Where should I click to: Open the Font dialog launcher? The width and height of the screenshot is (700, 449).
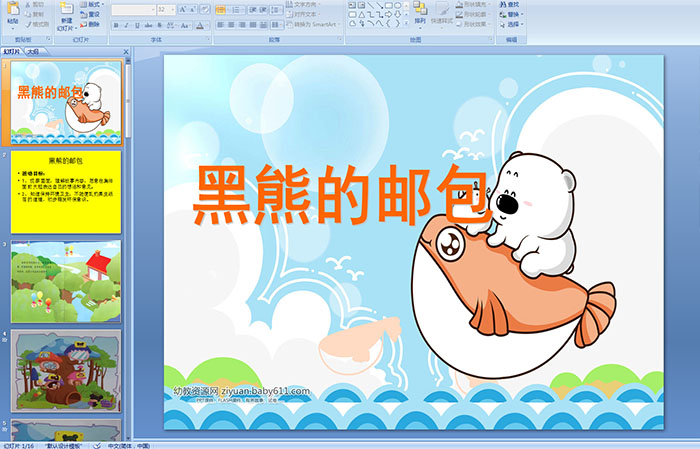pos(208,39)
